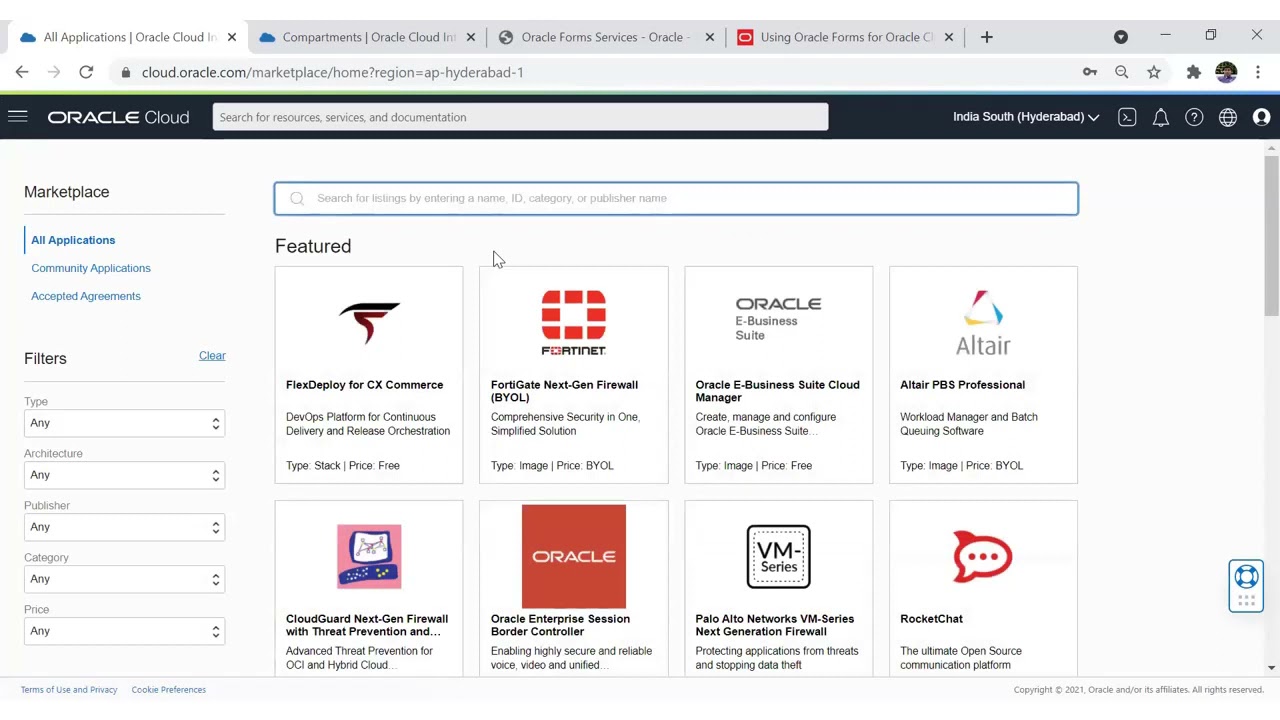Open FortiGate Next-Gen Firewall (BYOL) listing

[564, 391]
